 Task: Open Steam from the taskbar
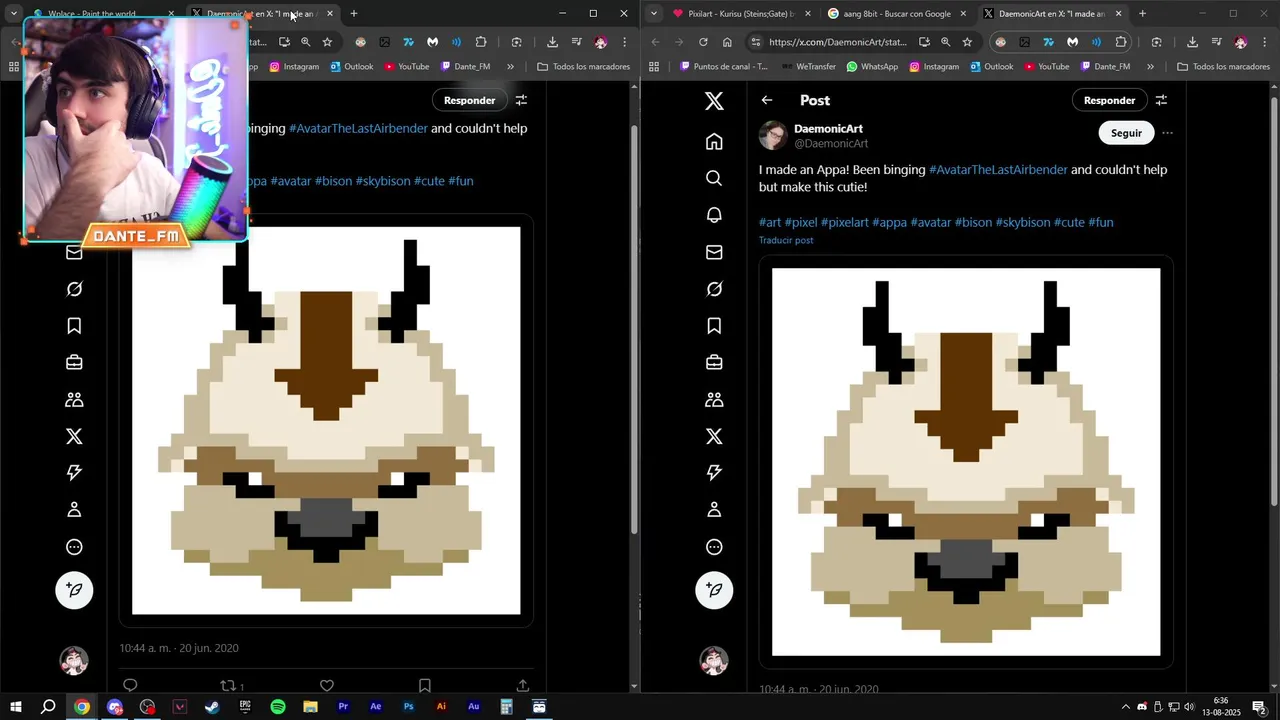pyautogui.click(x=212, y=707)
